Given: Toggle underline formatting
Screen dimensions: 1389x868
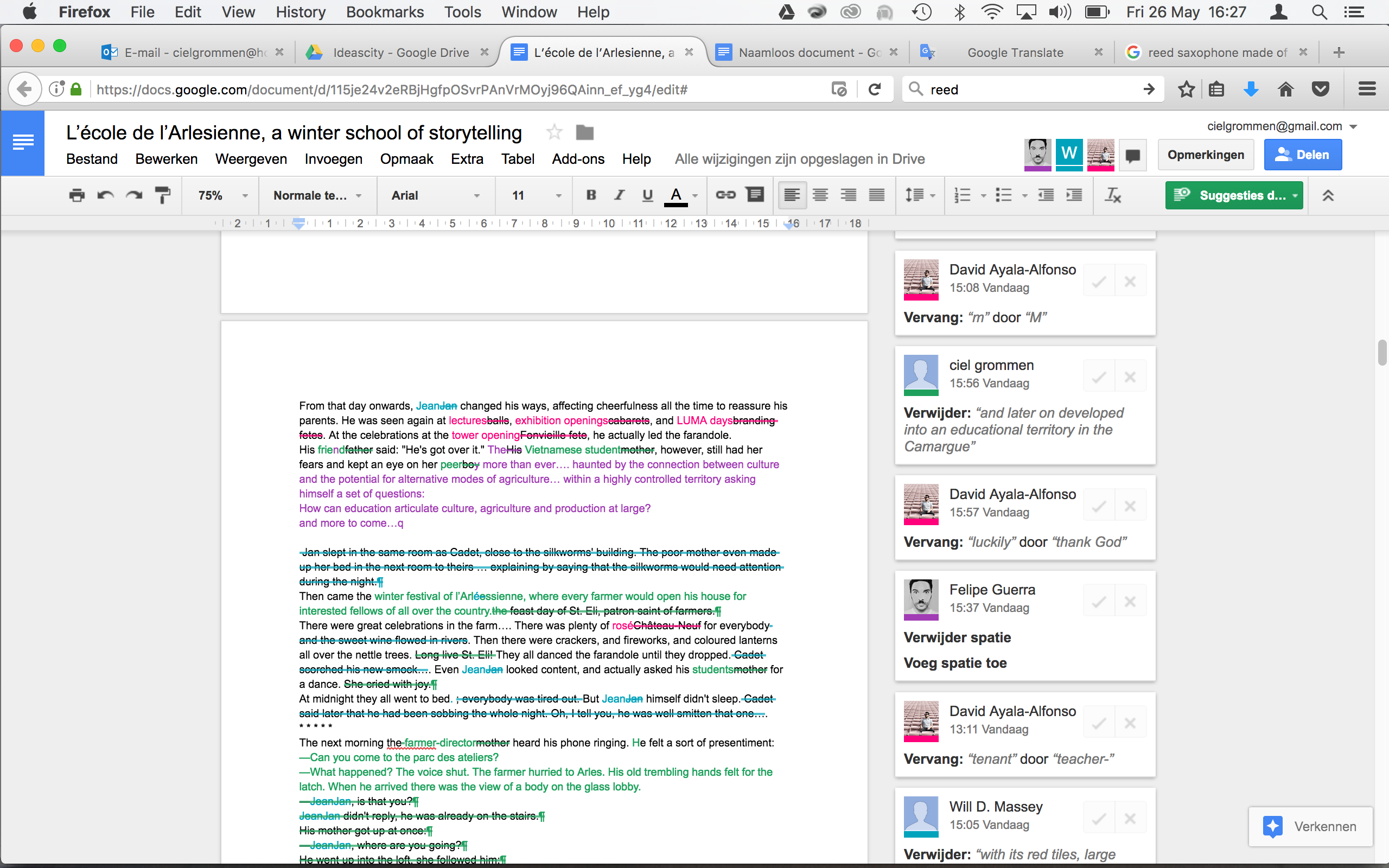Looking at the screenshot, I should (x=647, y=195).
